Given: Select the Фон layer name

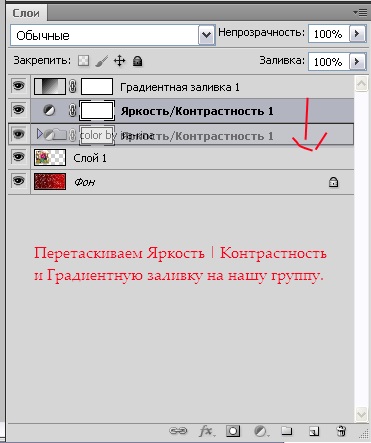Looking at the screenshot, I should pyautogui.click(x=84, y=182).
